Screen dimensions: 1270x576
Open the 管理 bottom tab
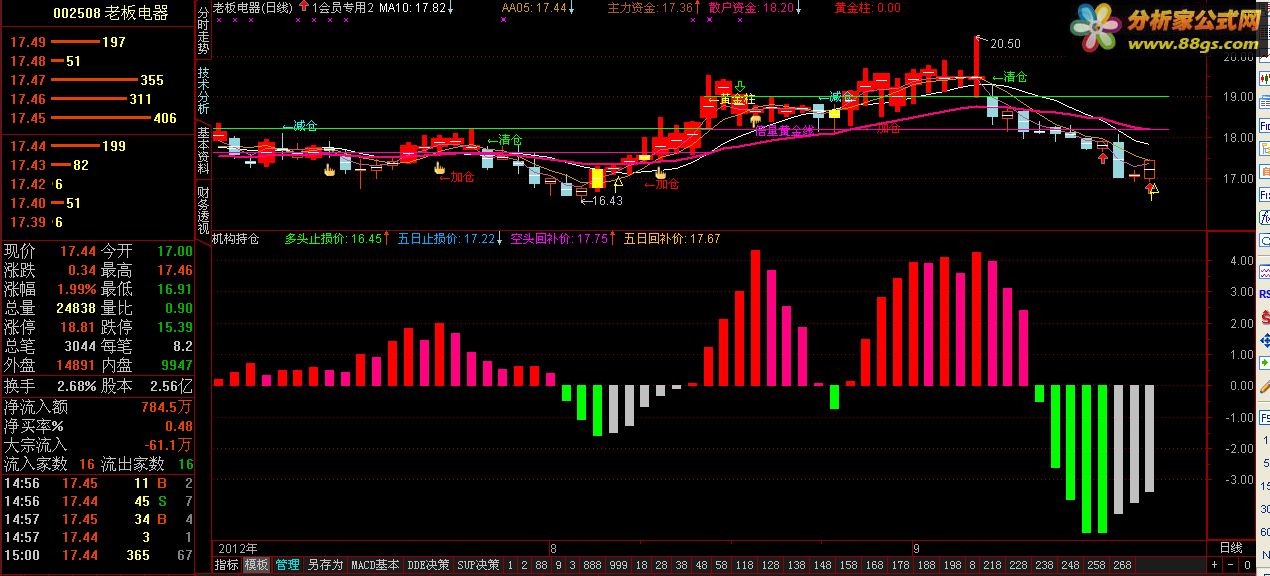click(288, 565)
